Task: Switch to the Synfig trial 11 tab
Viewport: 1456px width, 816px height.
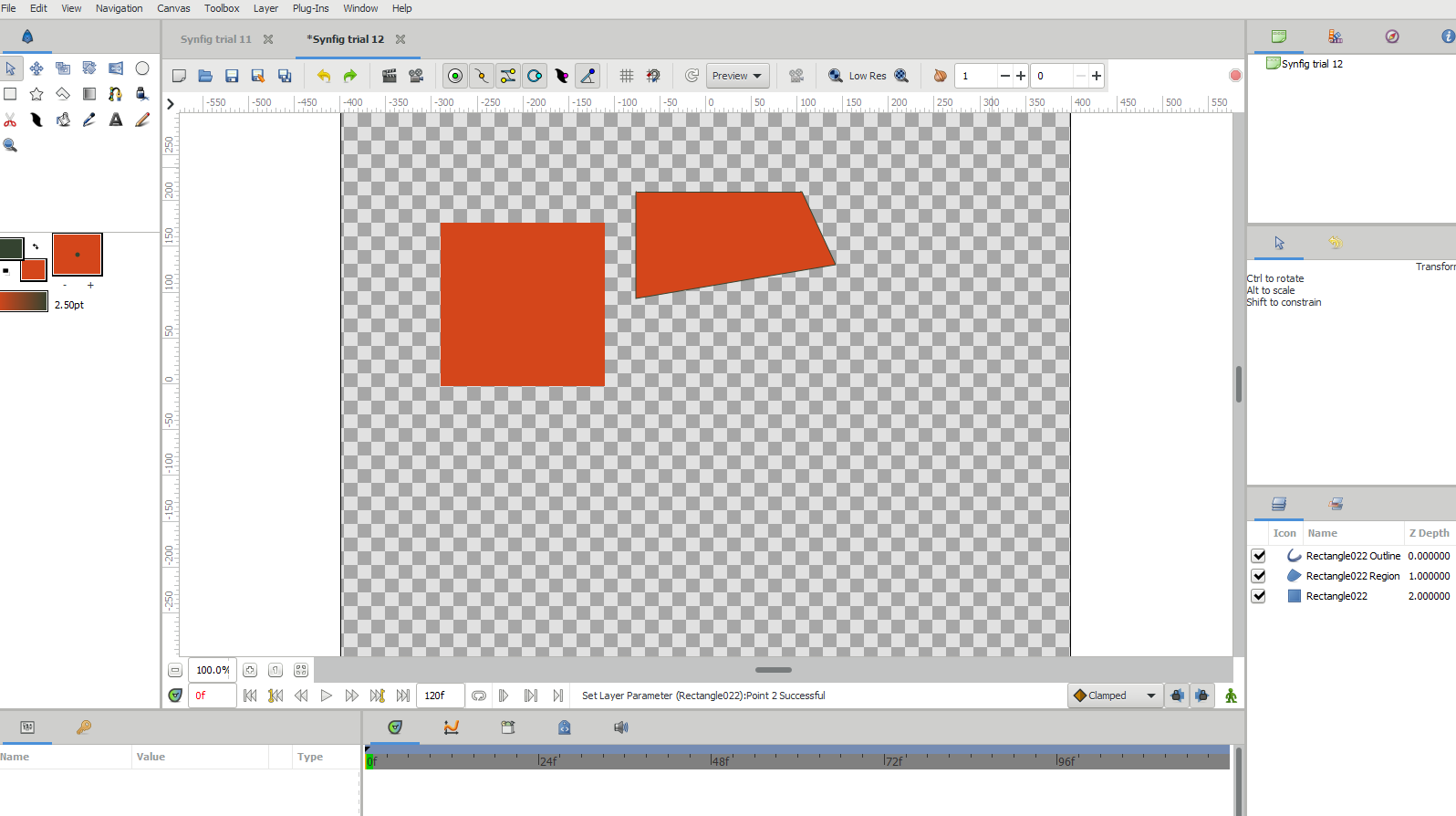Action: coord(216,39)
